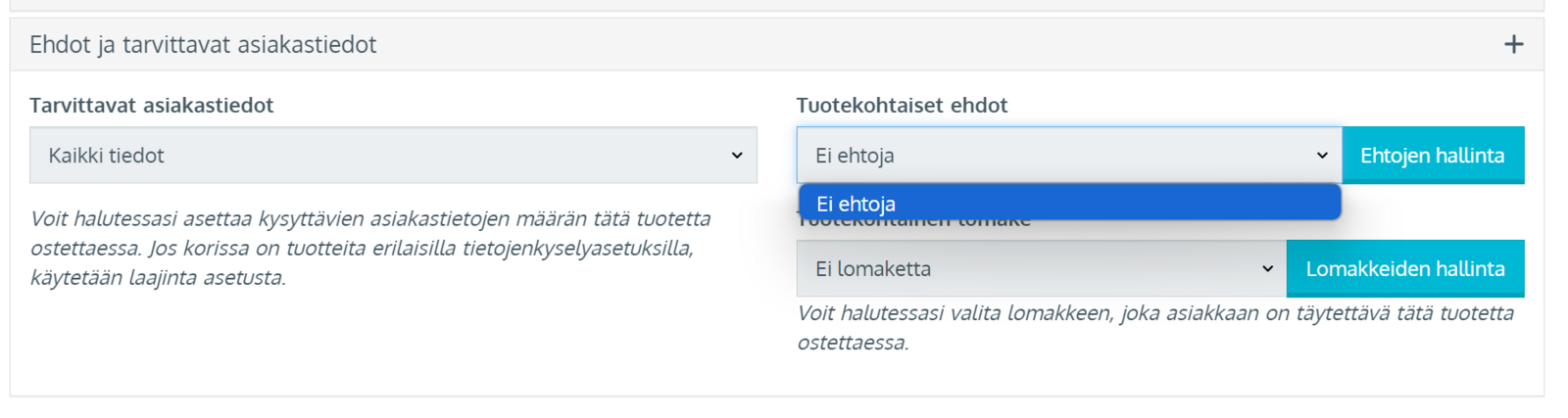The width and height of the screenshot is (1568, 418).
Task: Click the word 'ostettaessa.' under form dropdown
Action: [853, 343]
